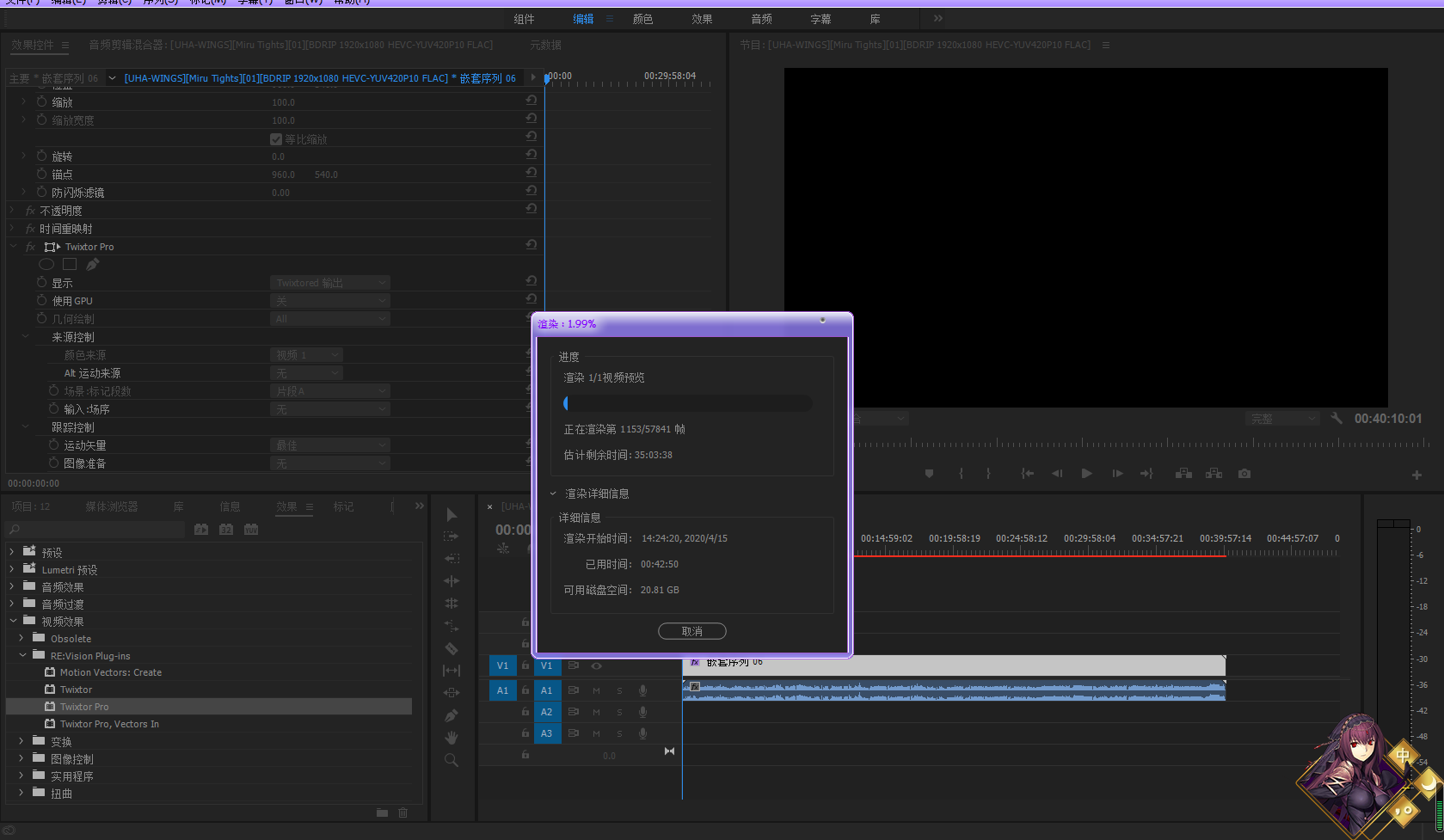Open the 媒体浏览器 panel tab

coord(112,506)
